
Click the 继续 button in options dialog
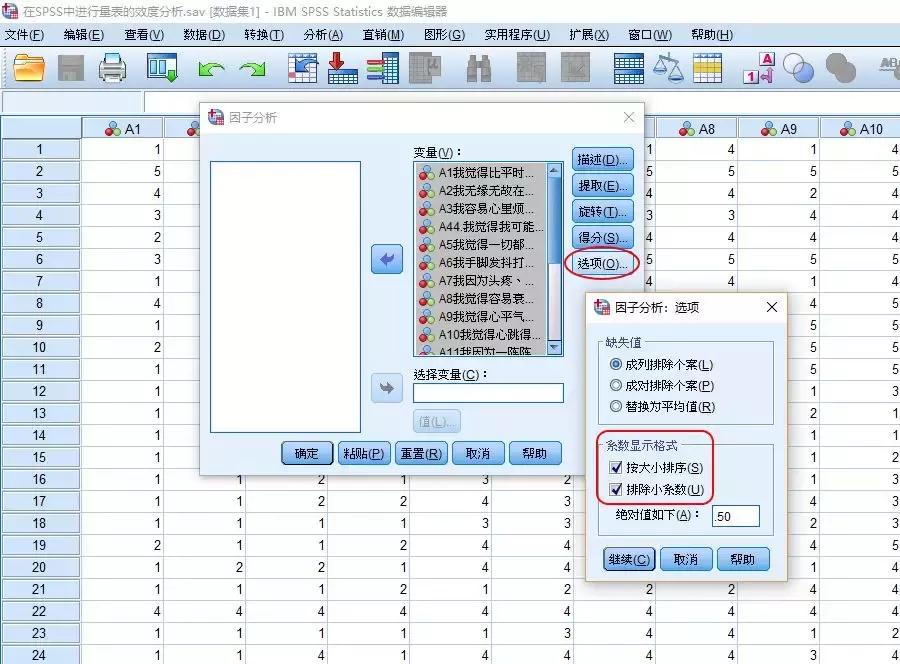point(628,559)
